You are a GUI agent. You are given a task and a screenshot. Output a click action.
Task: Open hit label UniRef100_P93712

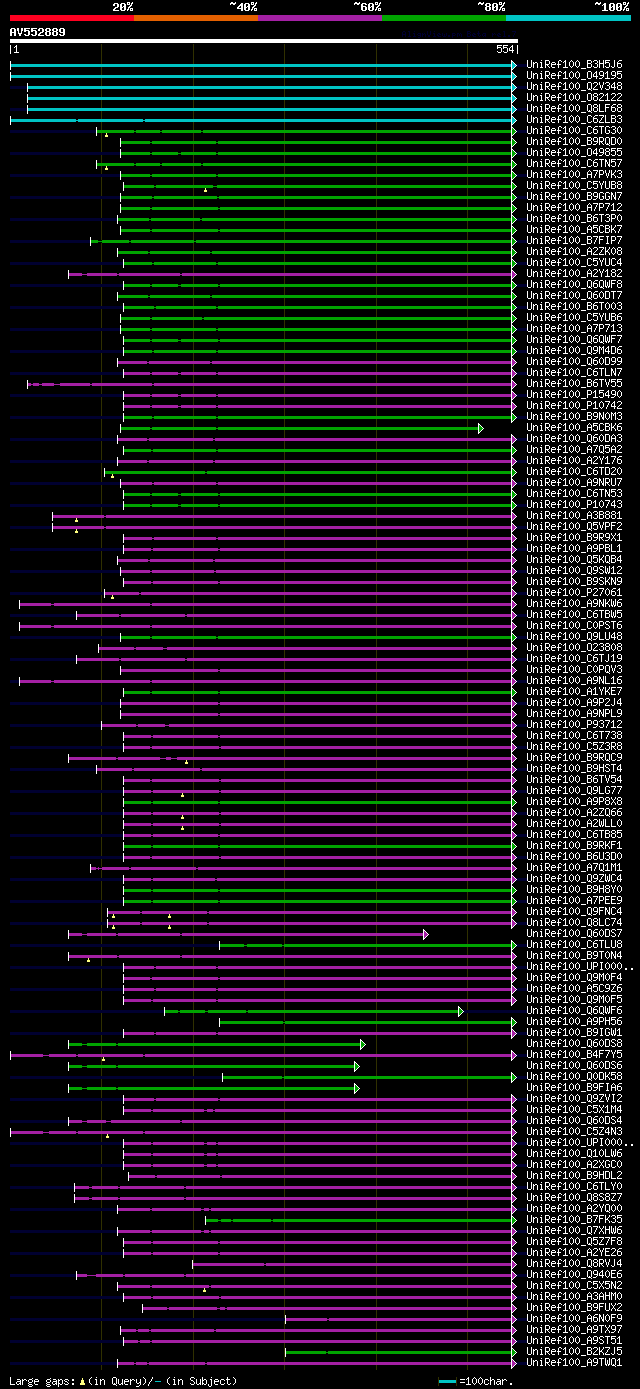pos(574,725)
